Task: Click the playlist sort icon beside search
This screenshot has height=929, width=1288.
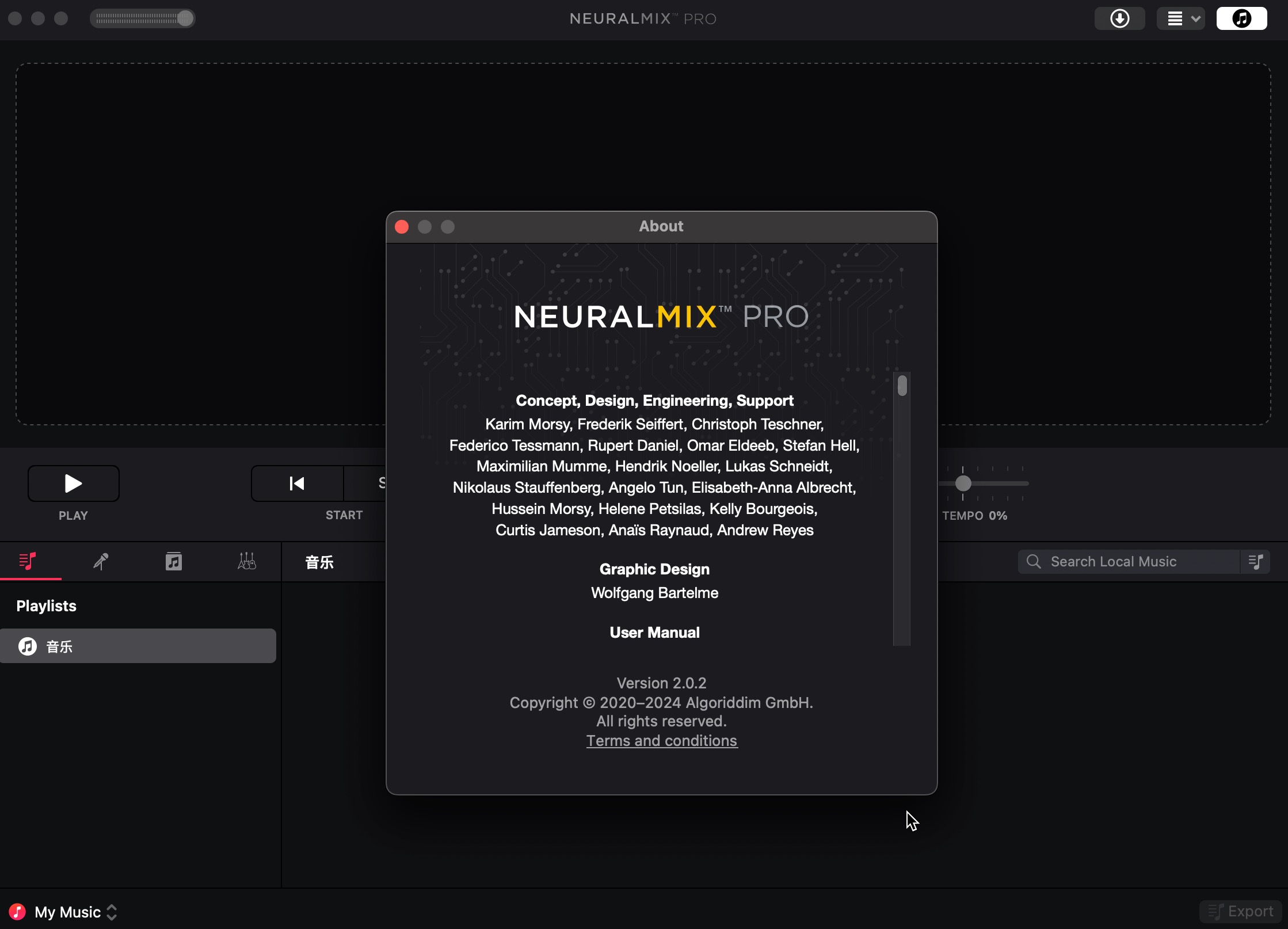Action: coord(1256,561)
